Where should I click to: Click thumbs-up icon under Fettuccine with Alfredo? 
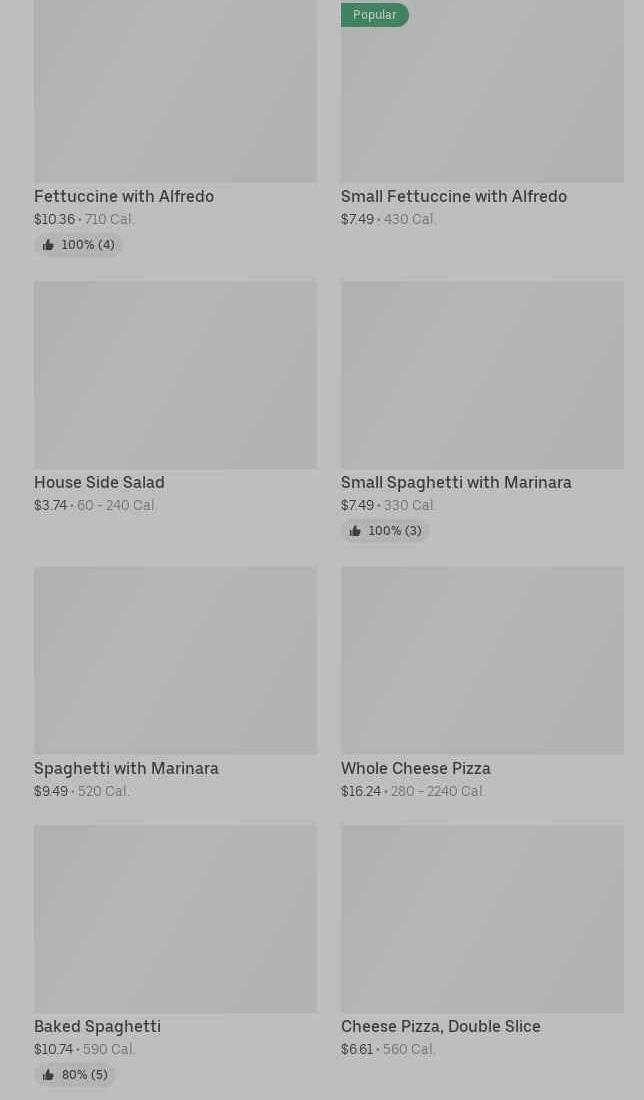pos(48,245)
